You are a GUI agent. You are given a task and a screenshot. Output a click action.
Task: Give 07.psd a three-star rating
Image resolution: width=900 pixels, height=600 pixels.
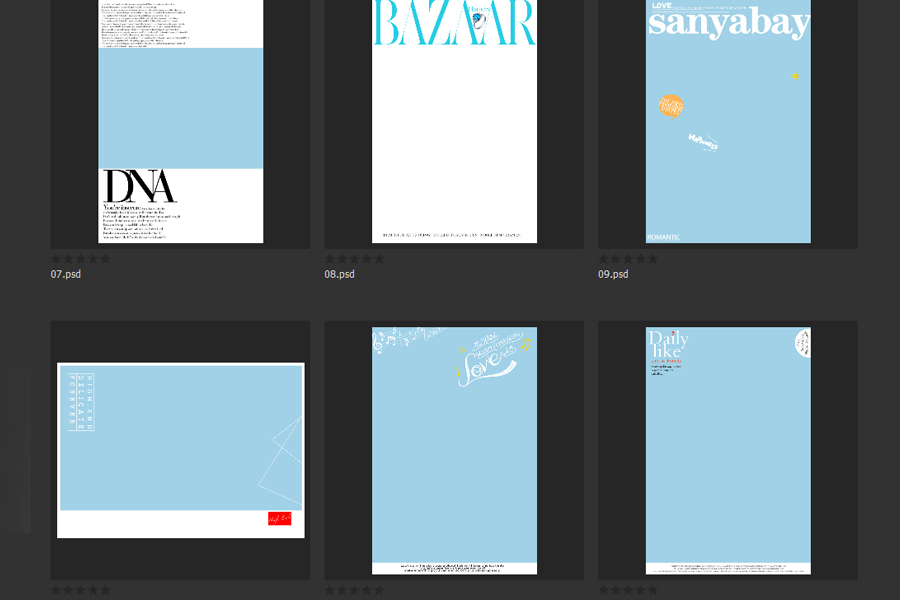[x=81, y=259]
